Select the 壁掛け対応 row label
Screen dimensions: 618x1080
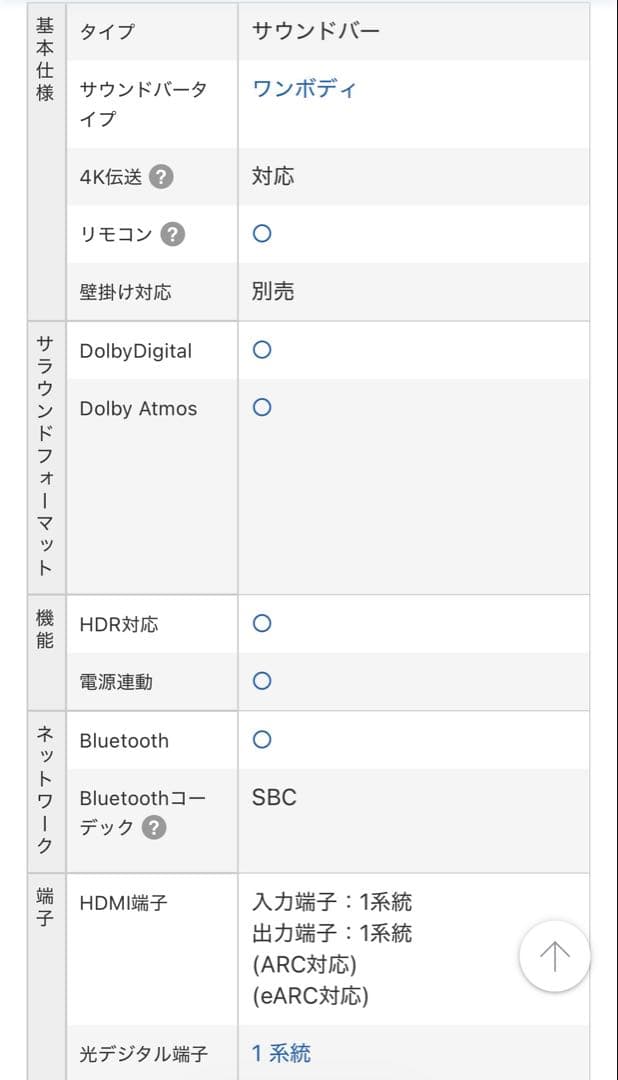click(x=125, y=292)
